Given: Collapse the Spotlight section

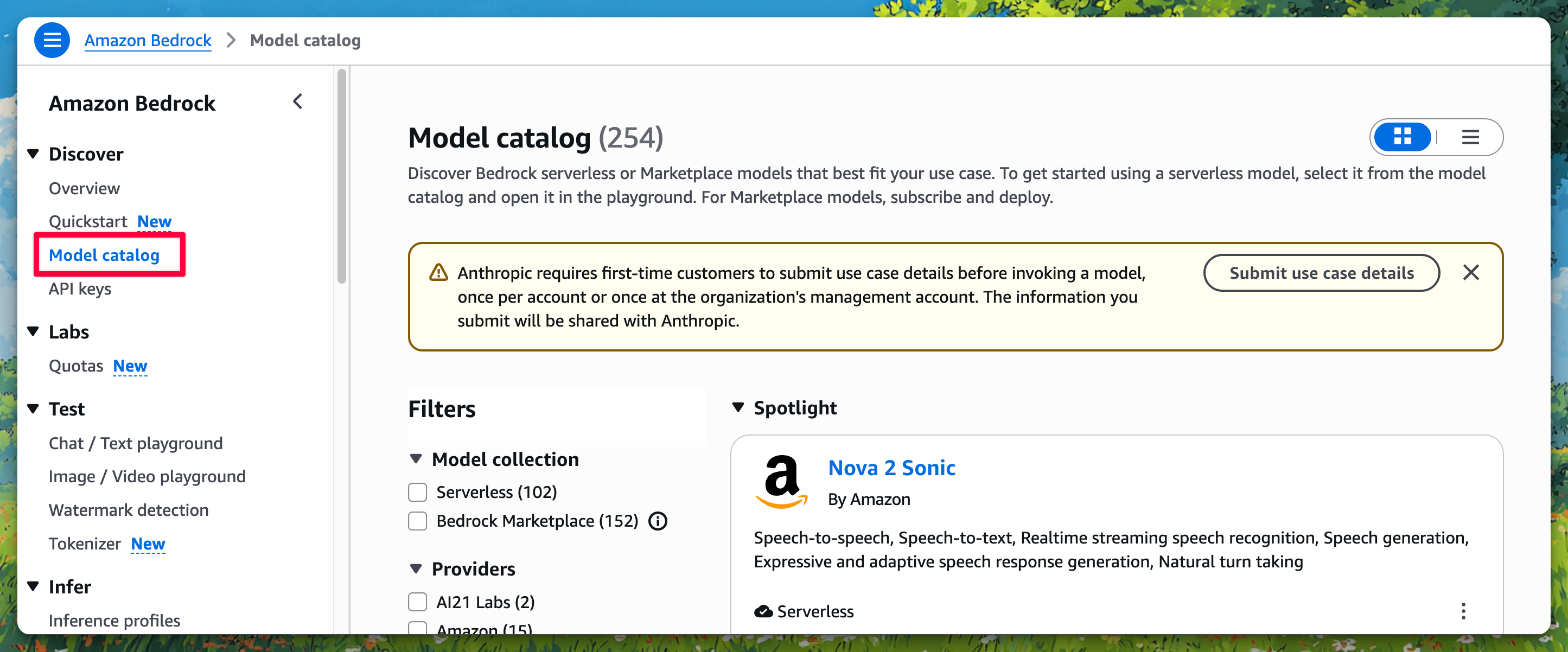Looking at the screenshot, I should (x=738, y=407).
